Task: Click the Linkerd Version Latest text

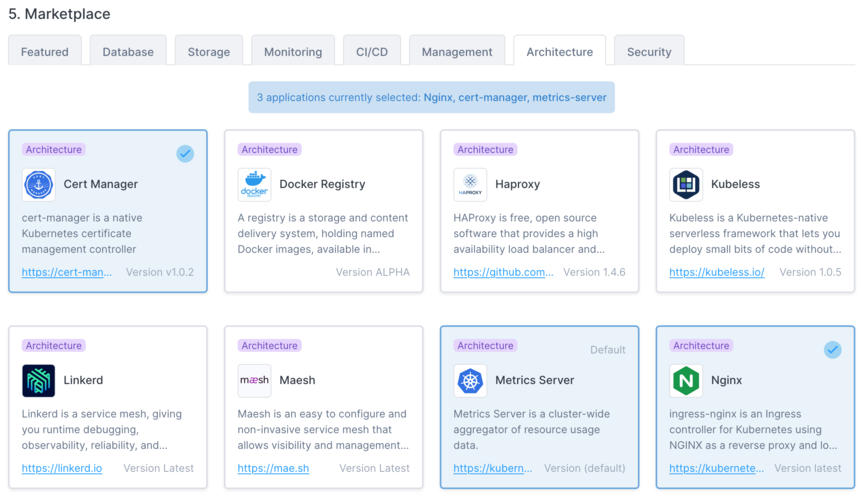Action: tap(159, 468)
